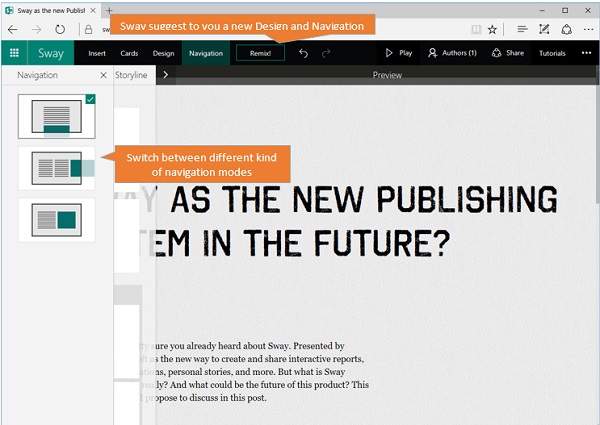Click the Sway home logo

[51, 53]
